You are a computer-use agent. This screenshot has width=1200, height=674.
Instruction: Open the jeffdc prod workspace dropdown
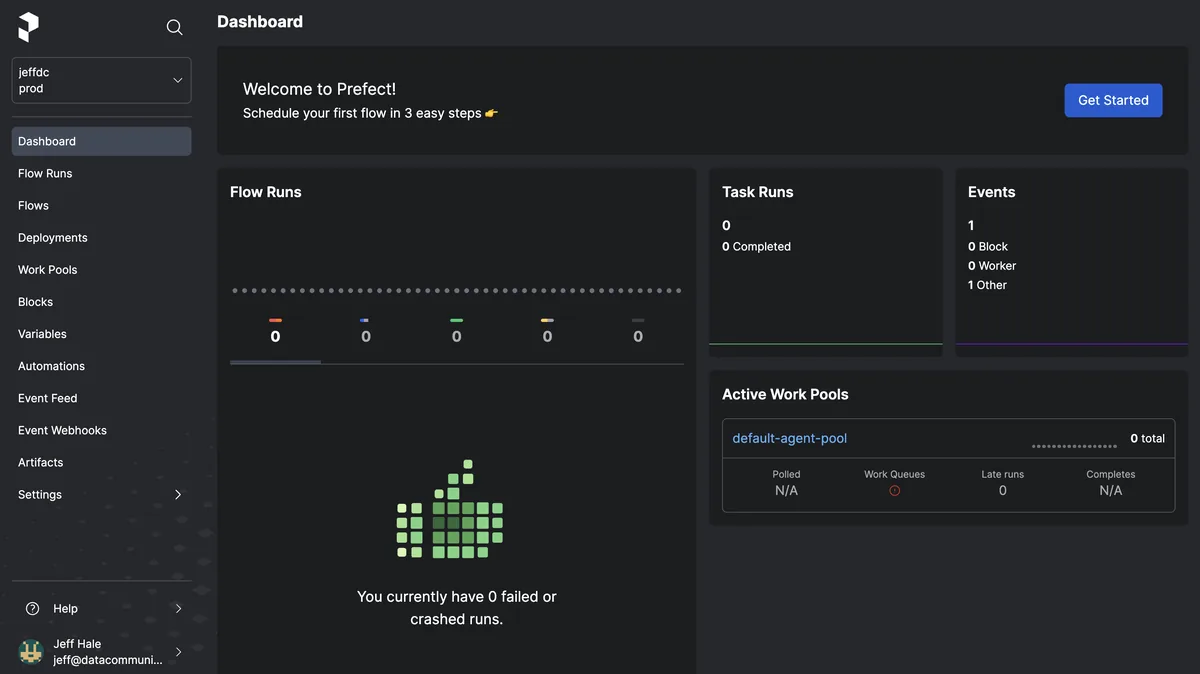[x=101, y=80]
